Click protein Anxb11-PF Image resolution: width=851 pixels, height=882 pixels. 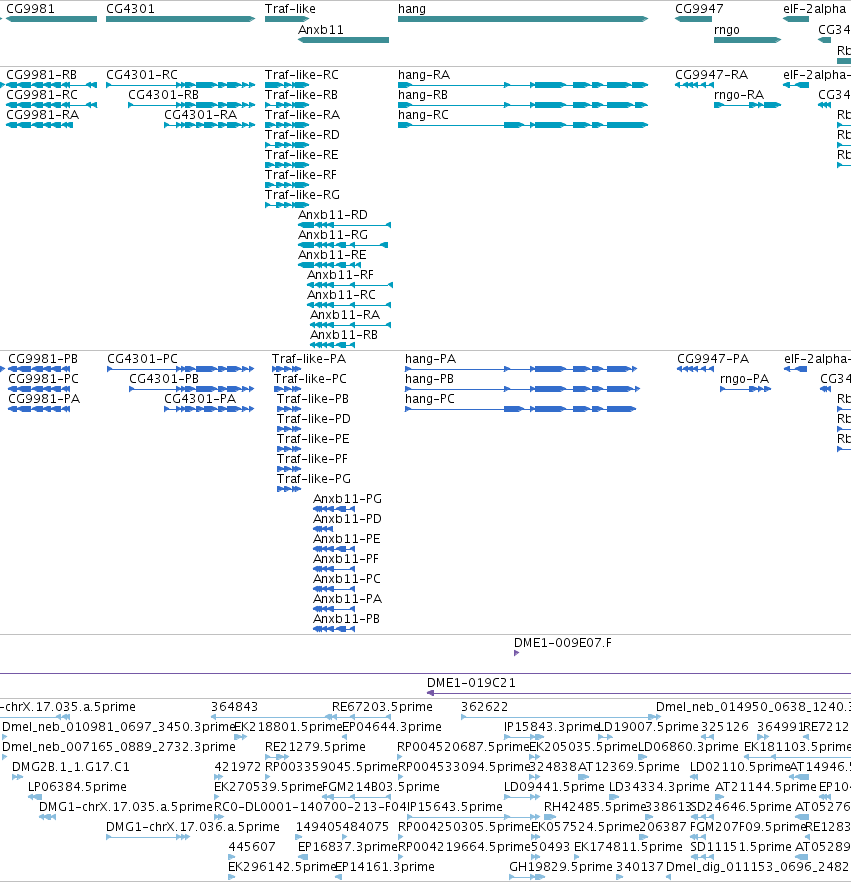(334, 569)
